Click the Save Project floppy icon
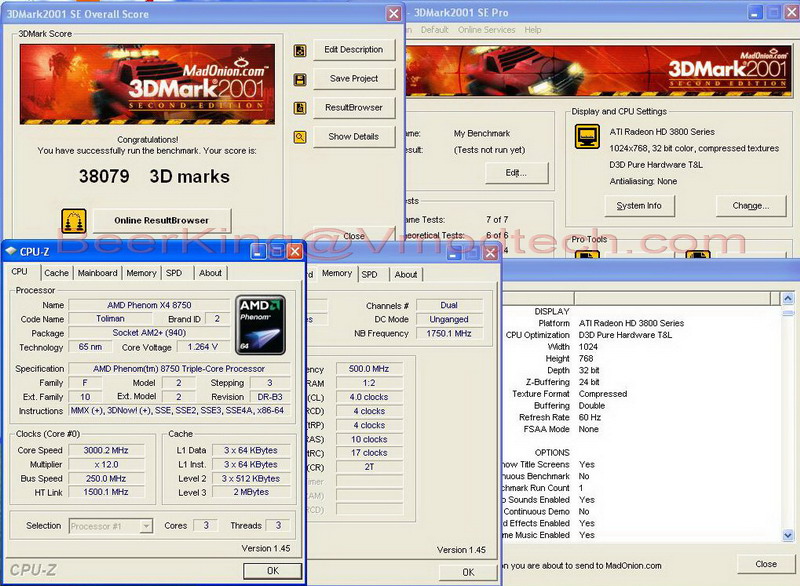Image resolution: width=800 pixels, height=586 pixels. (x=300, y=80)
